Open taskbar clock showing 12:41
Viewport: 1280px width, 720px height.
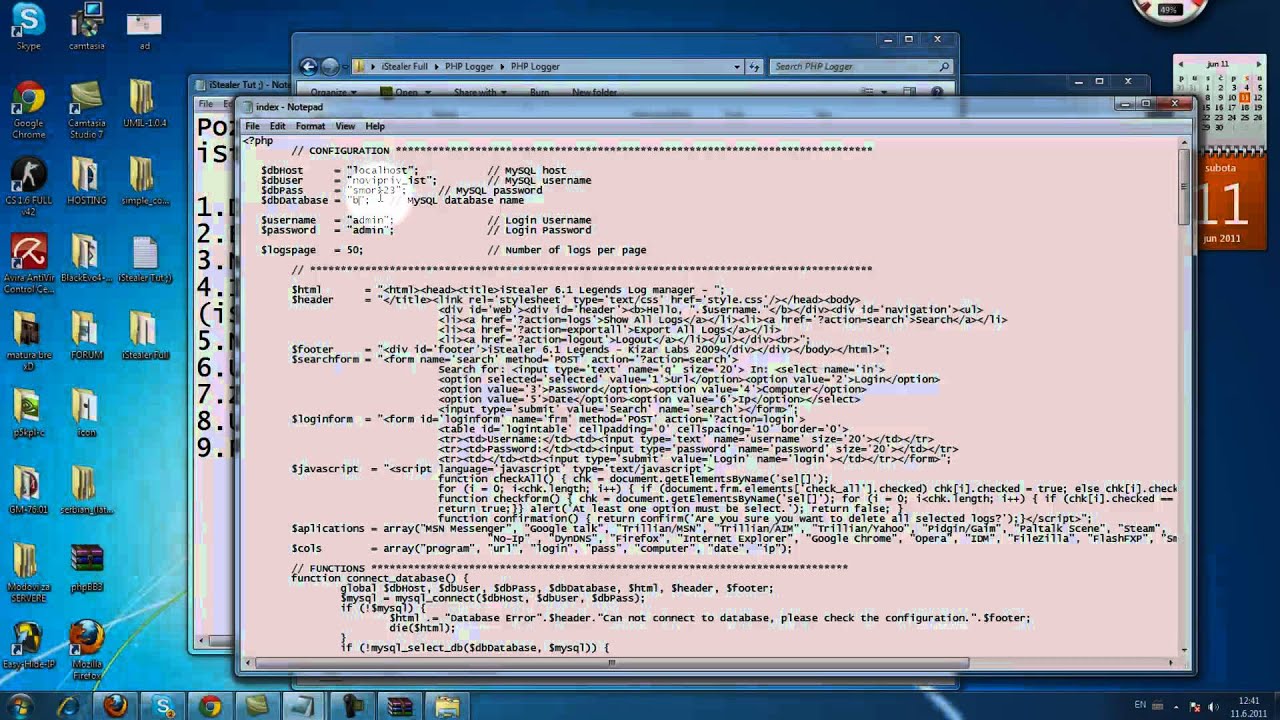point(1248,706)
